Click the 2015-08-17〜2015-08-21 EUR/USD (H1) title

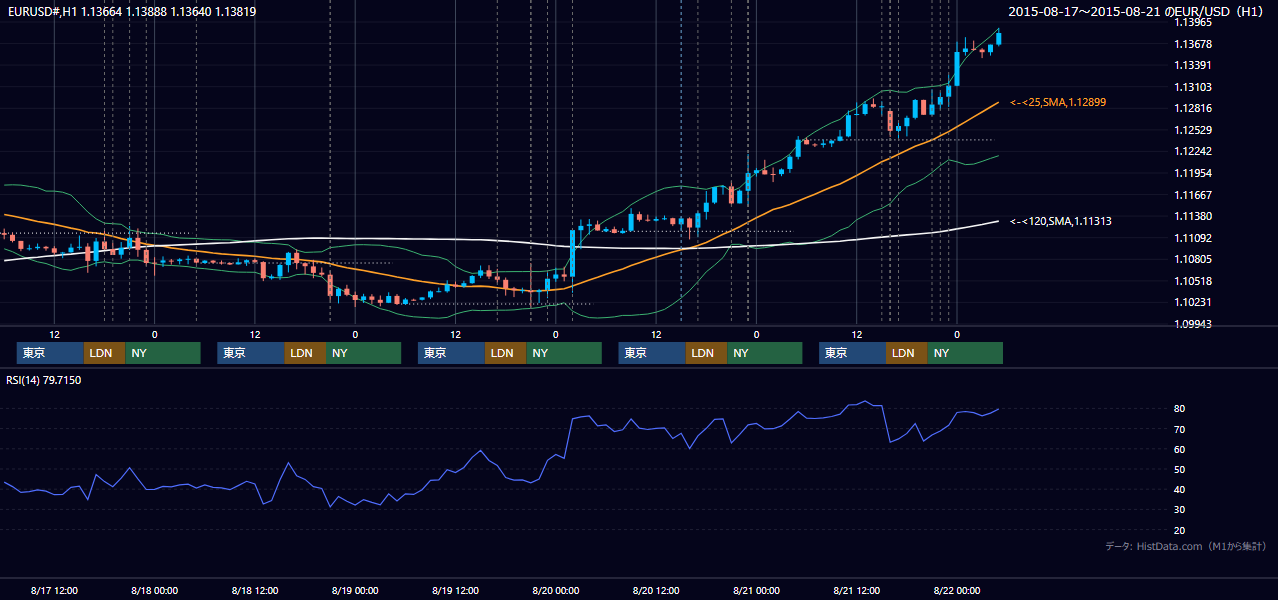(1137, 11)
